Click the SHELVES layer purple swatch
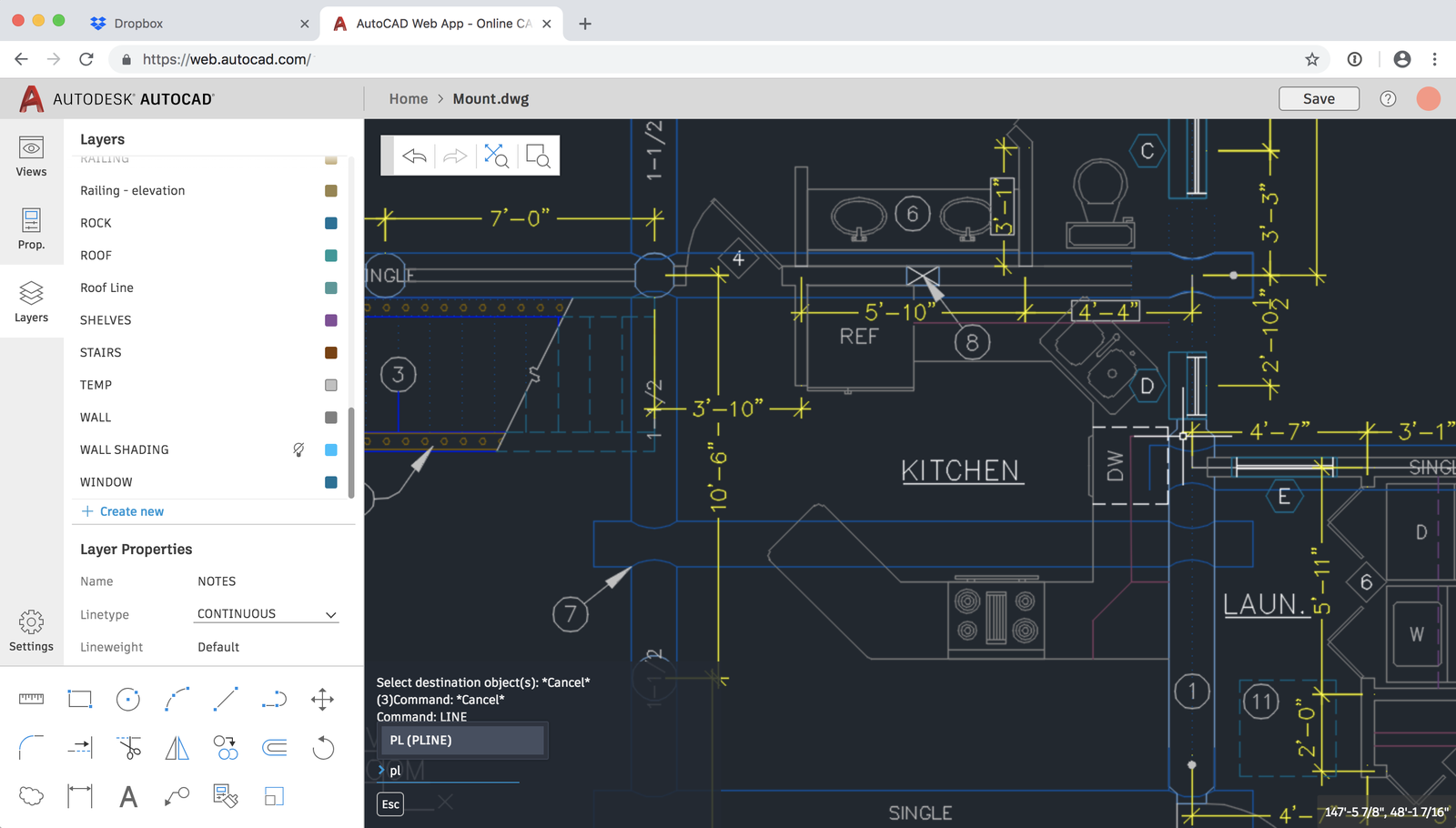The image size is (1456, 828). (331, 320)
